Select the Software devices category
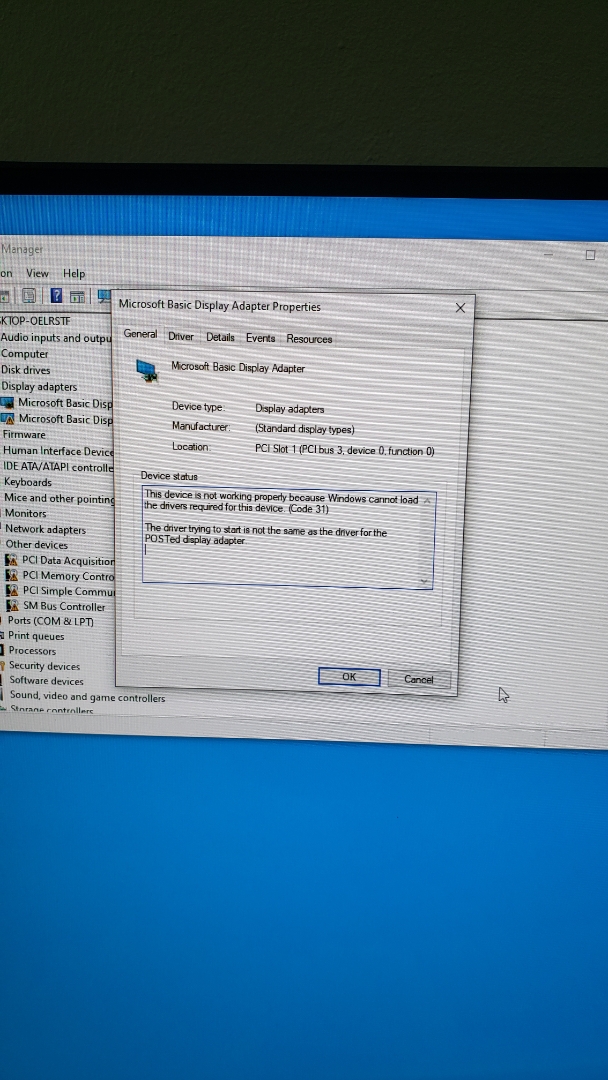The height and width of the screenshot is (1080, 608). (x=47, y=681)
